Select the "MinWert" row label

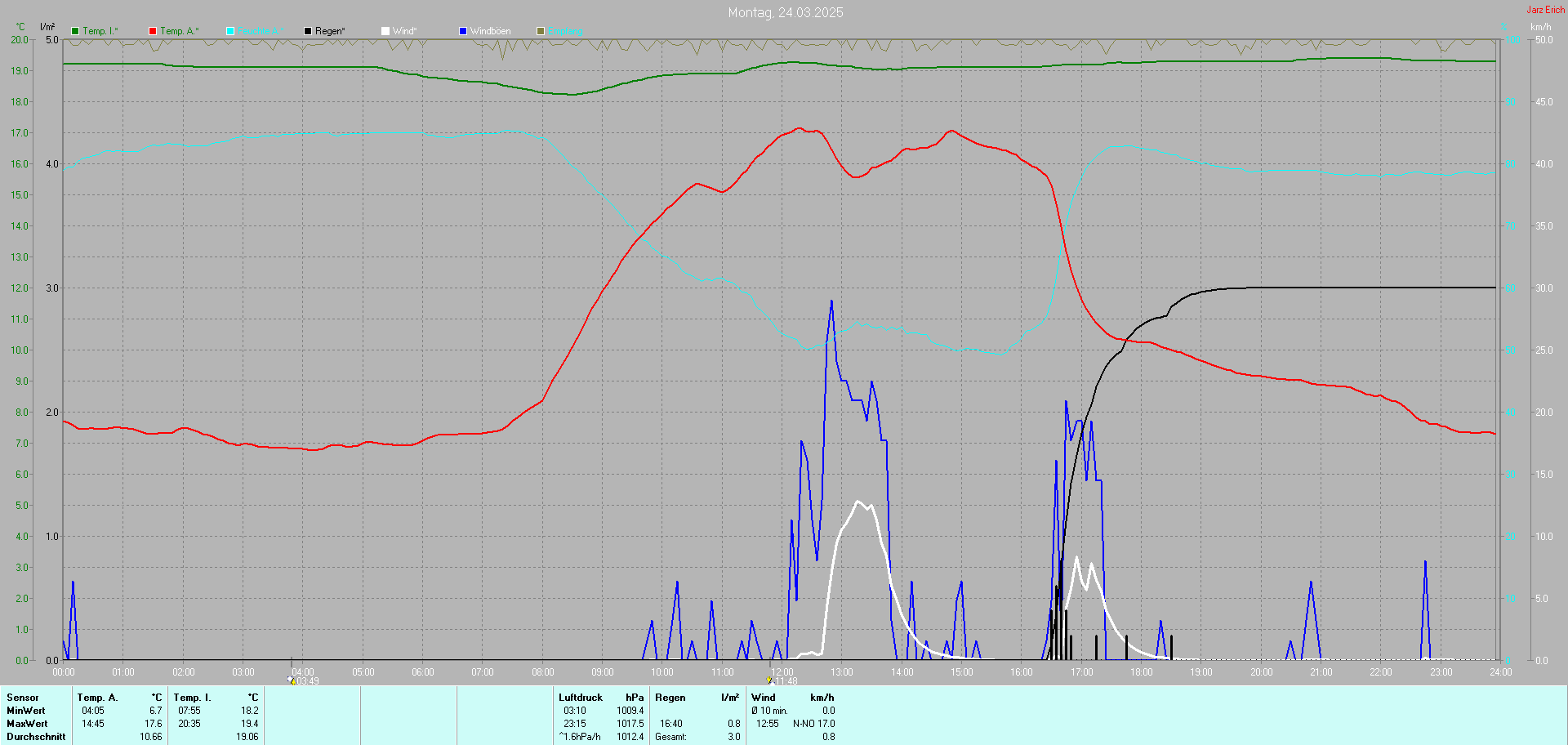[x=26, y=711]
